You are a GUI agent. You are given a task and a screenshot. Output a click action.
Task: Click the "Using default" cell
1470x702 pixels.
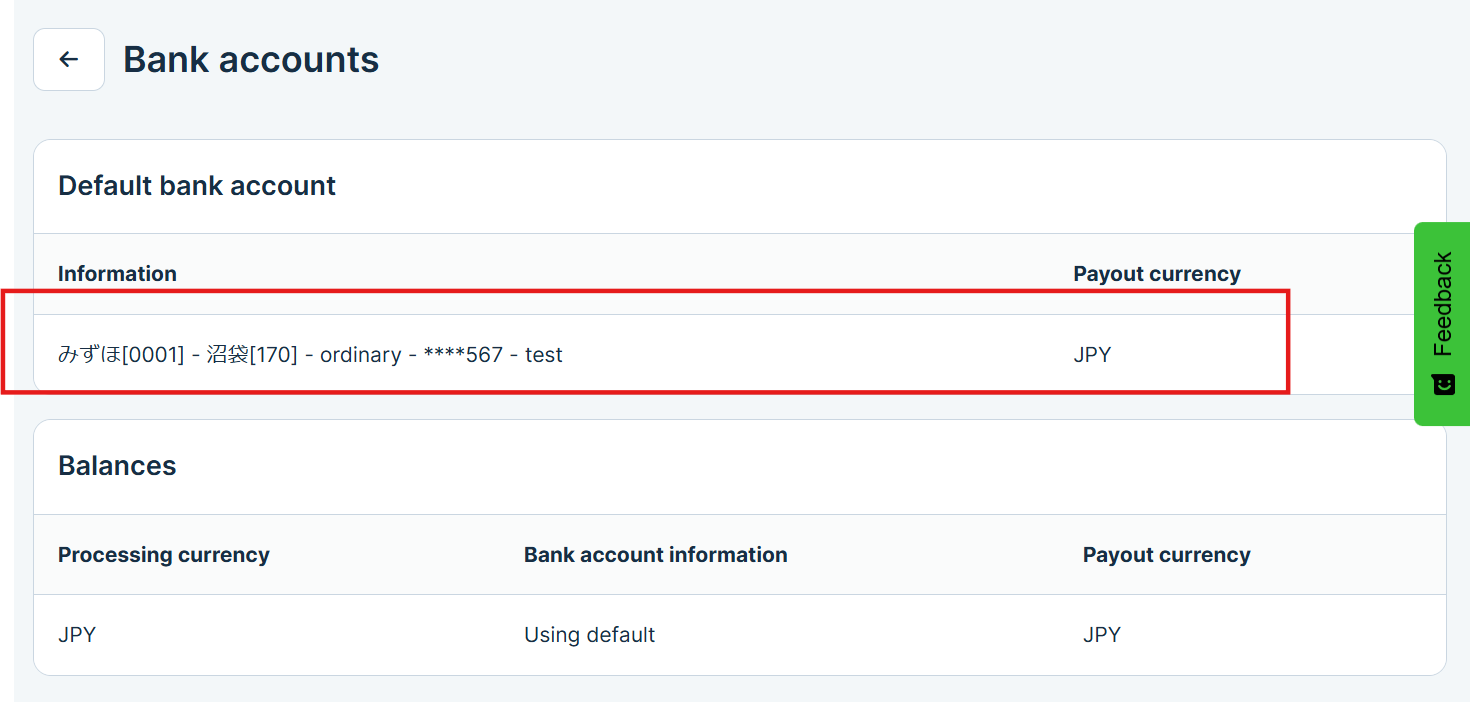tap(589, 635)
